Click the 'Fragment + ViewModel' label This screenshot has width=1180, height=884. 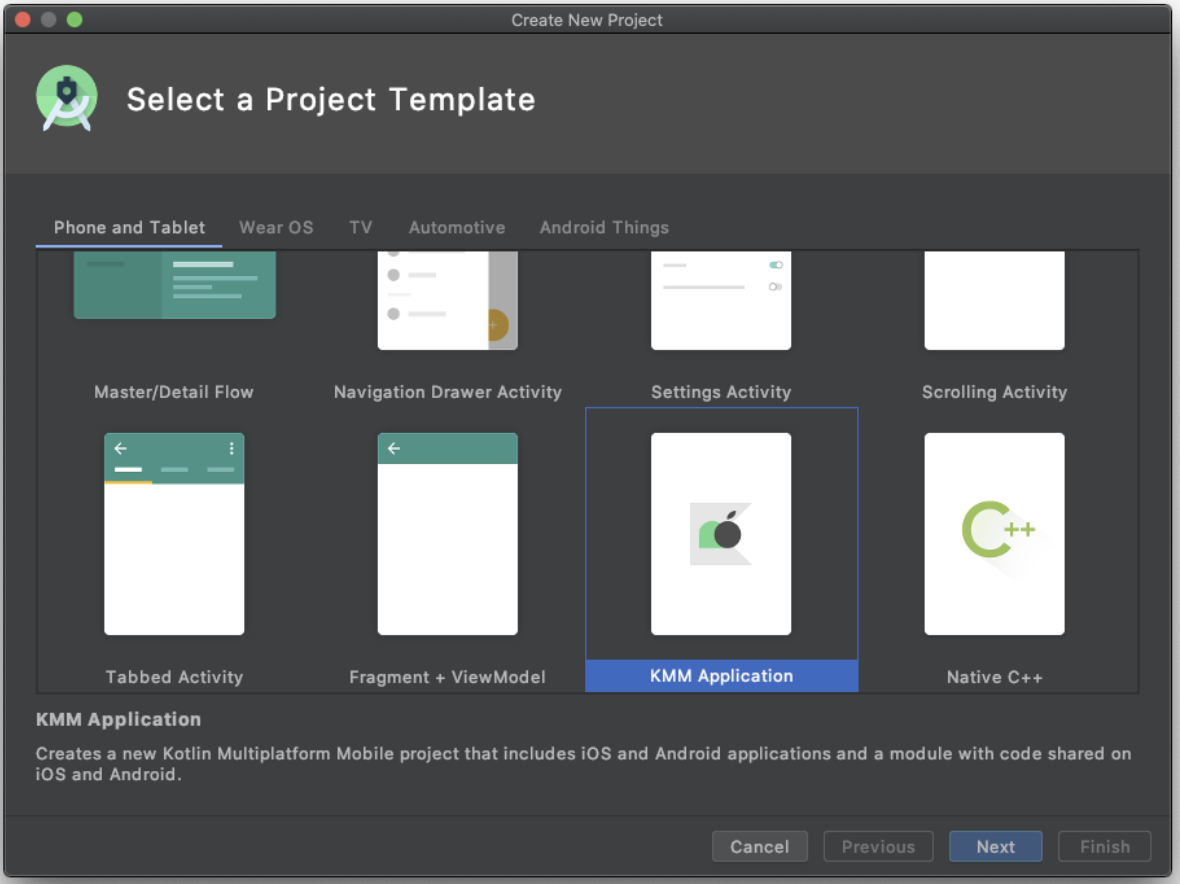tap(448, 677)
